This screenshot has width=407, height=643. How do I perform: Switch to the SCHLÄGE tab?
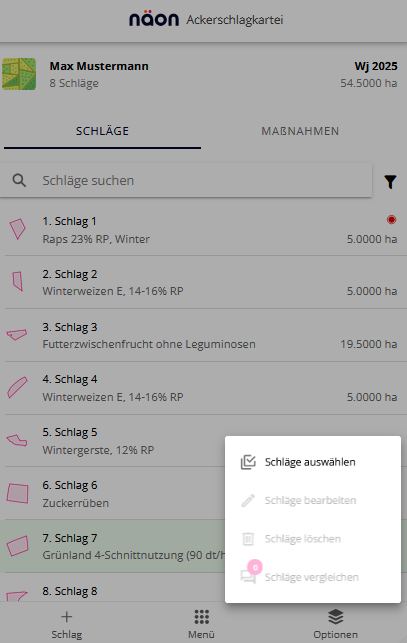[103, 131]
